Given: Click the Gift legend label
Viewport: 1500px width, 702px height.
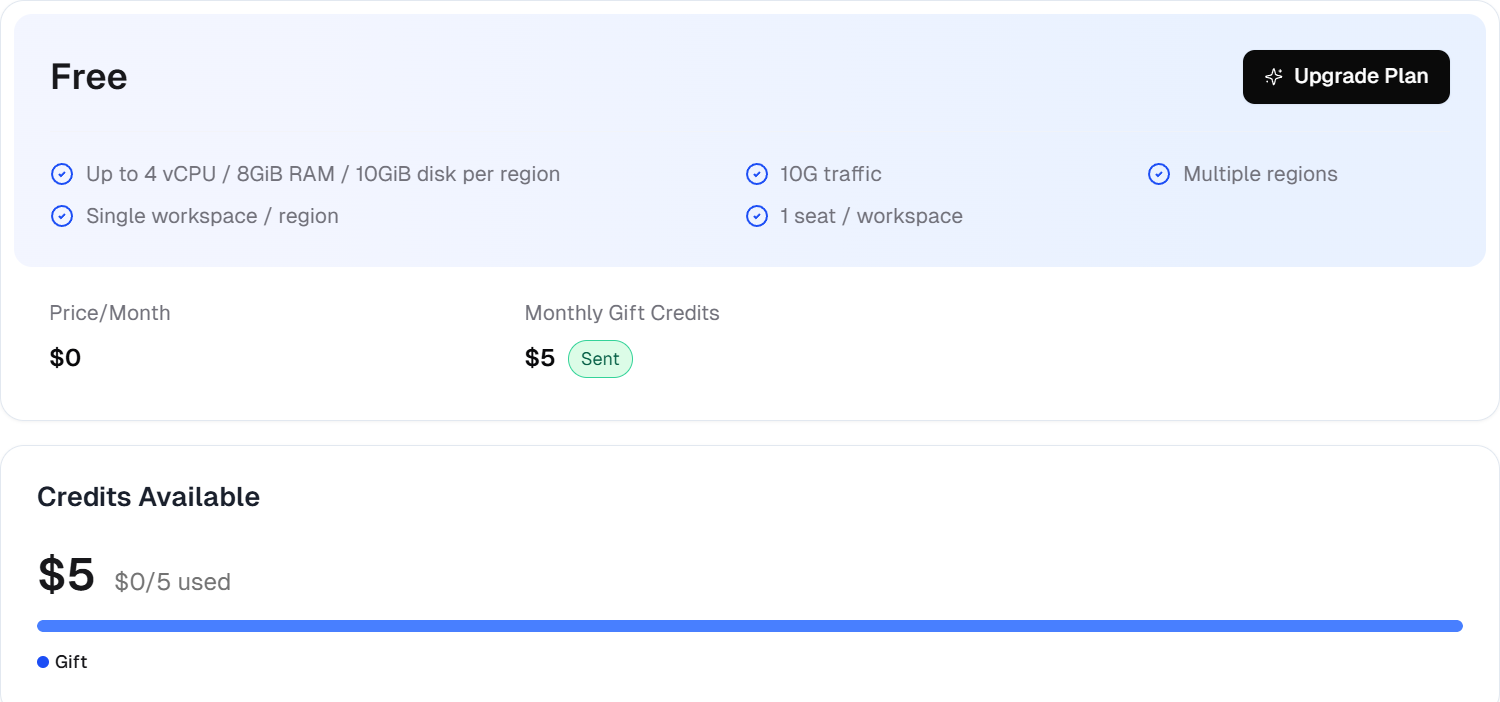Looking at the screenshot, I should 71,662.
